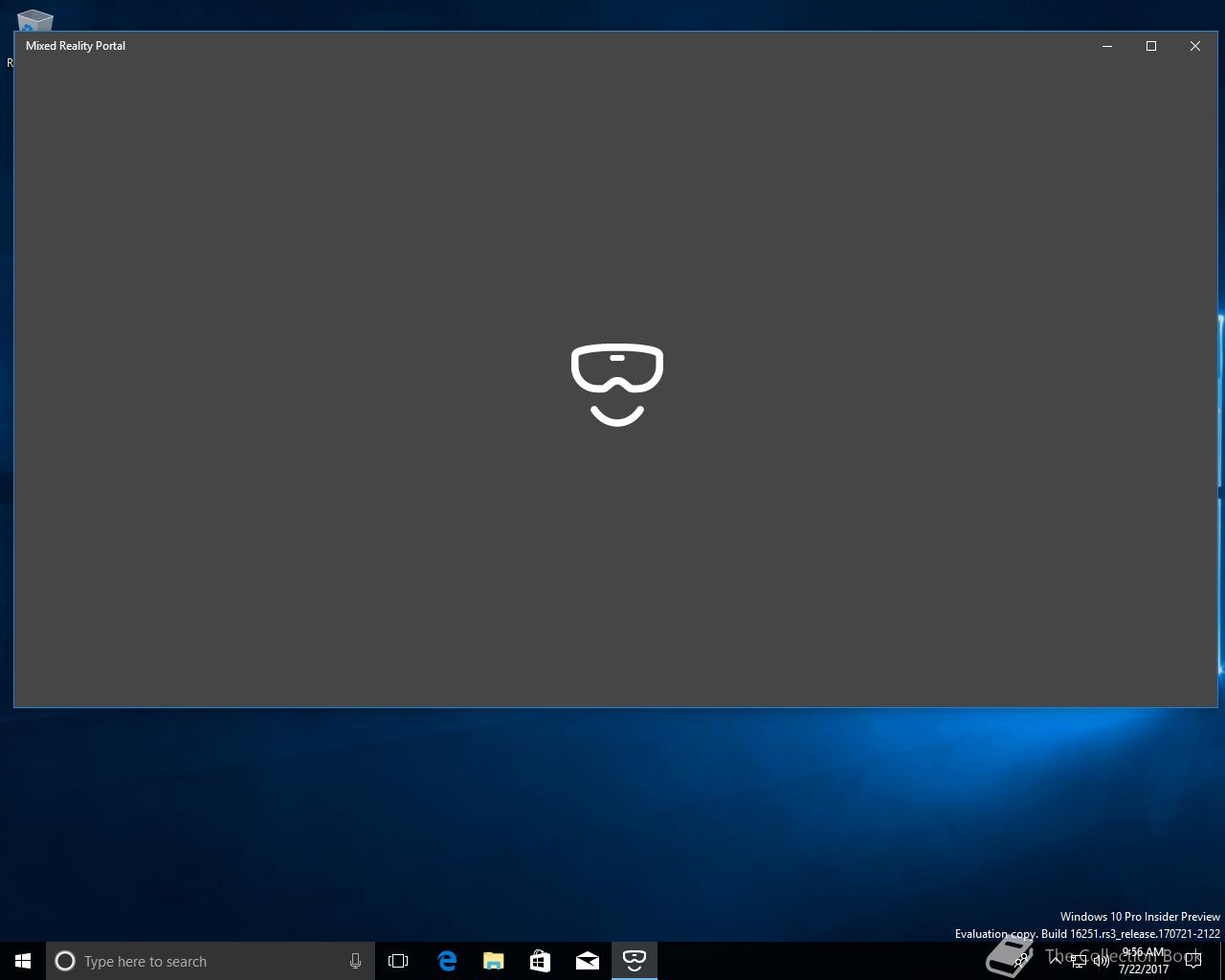Select Mixed Reality Portal taskbar icon
The image size is (1225, 980).
635,961
